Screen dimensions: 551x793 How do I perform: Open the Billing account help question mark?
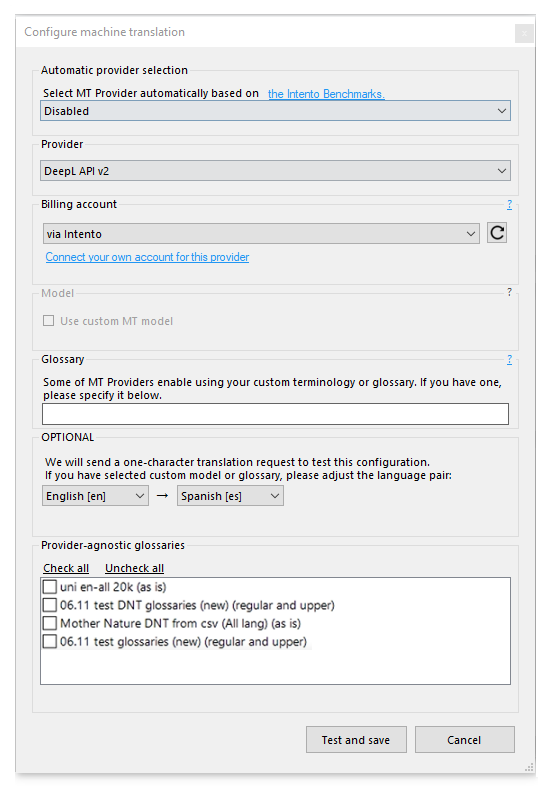pyautogui.click(x=510, y=204)
